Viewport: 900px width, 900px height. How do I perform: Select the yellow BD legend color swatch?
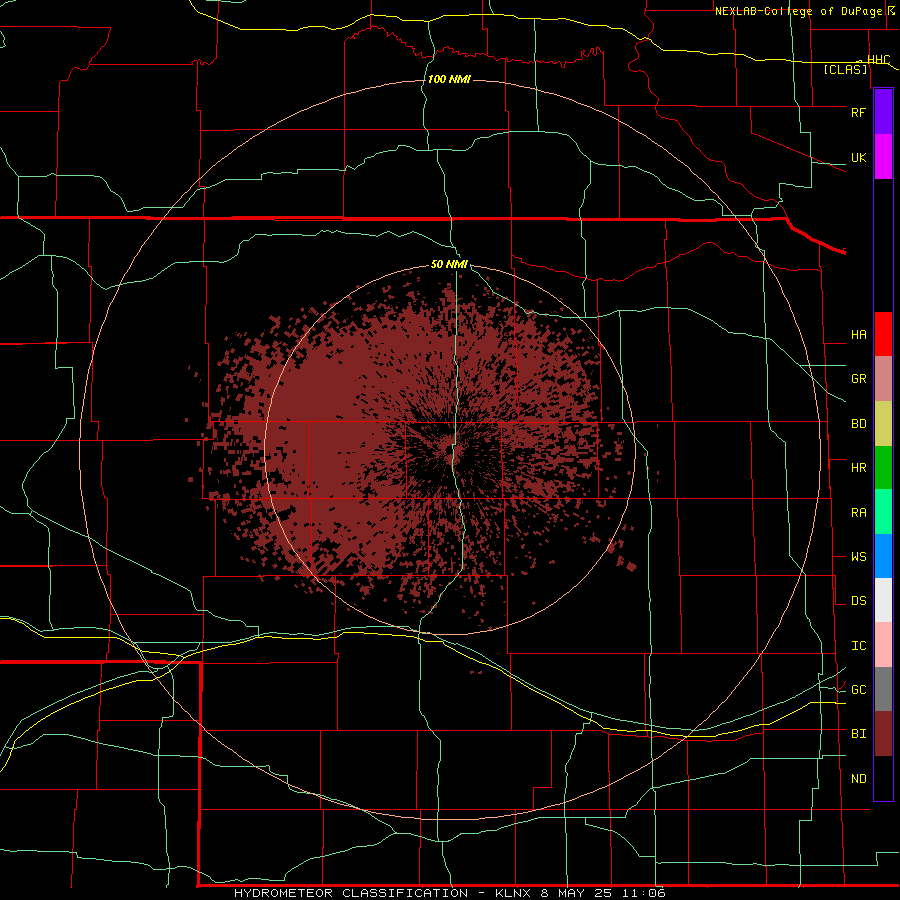[883, 424]
